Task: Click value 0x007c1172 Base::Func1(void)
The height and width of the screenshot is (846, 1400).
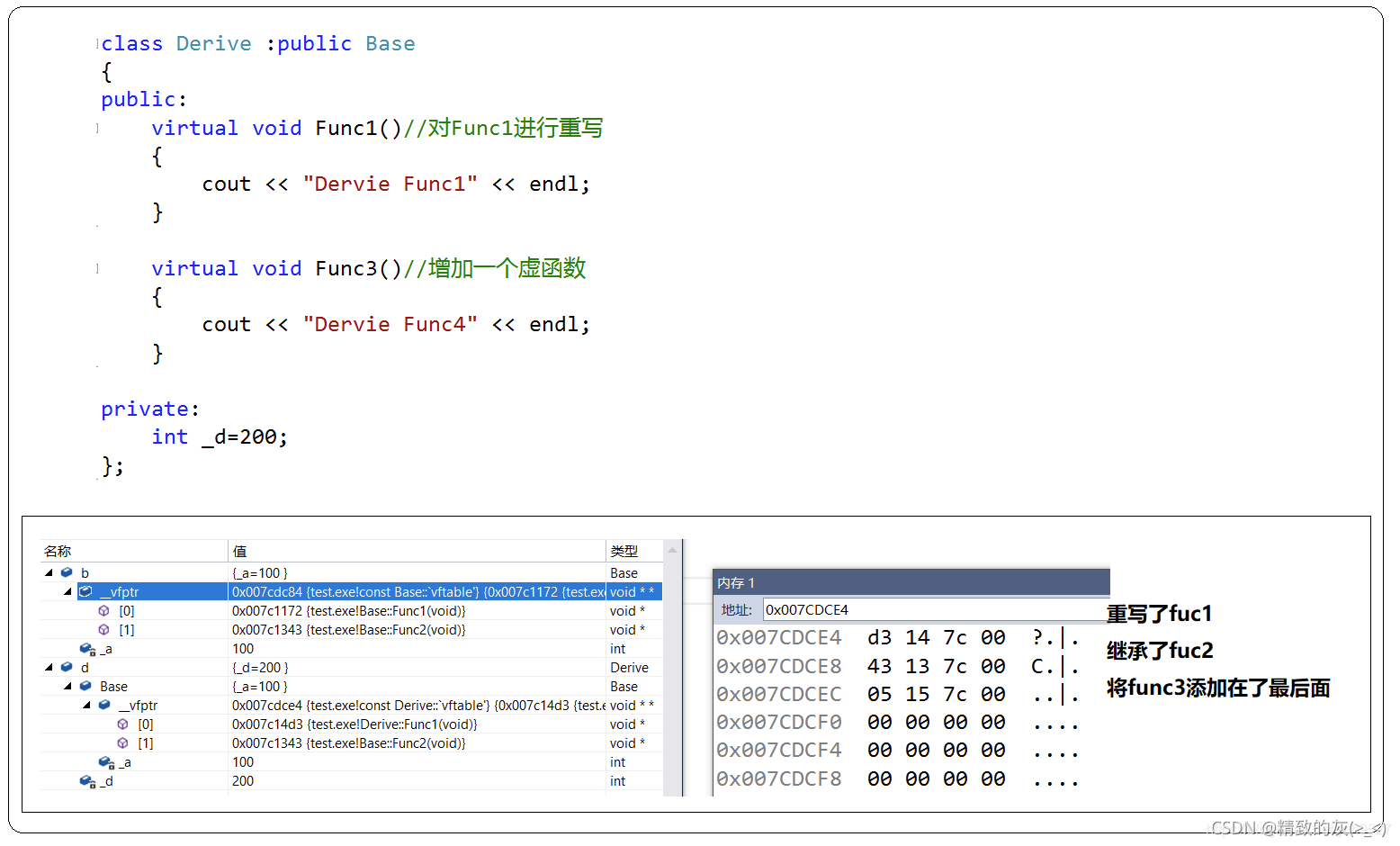Action: tap(349, 610)
